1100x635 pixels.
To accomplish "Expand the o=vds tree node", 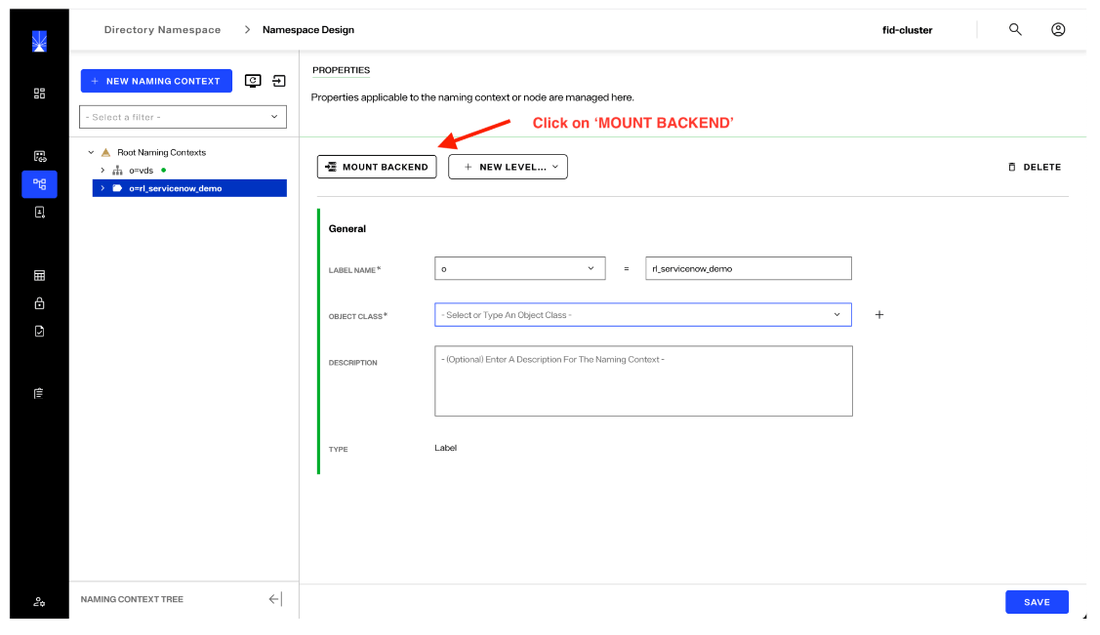I will click(102, 171).
